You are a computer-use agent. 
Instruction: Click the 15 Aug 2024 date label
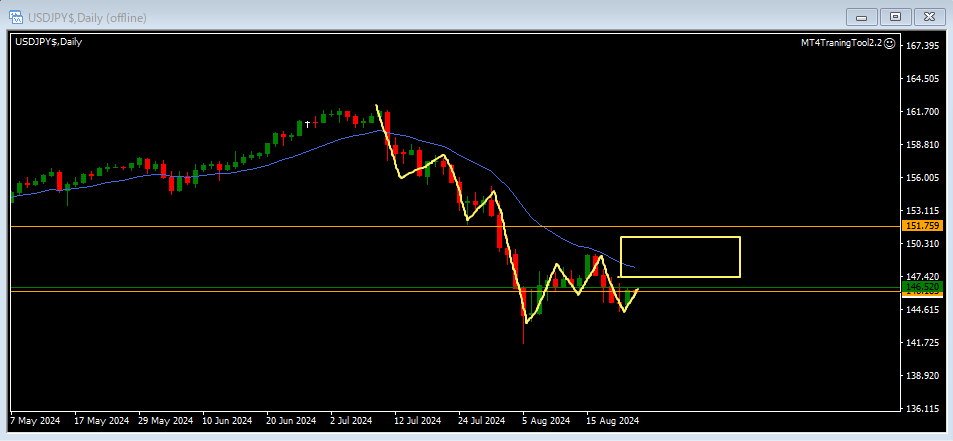(x=612, y=420)
